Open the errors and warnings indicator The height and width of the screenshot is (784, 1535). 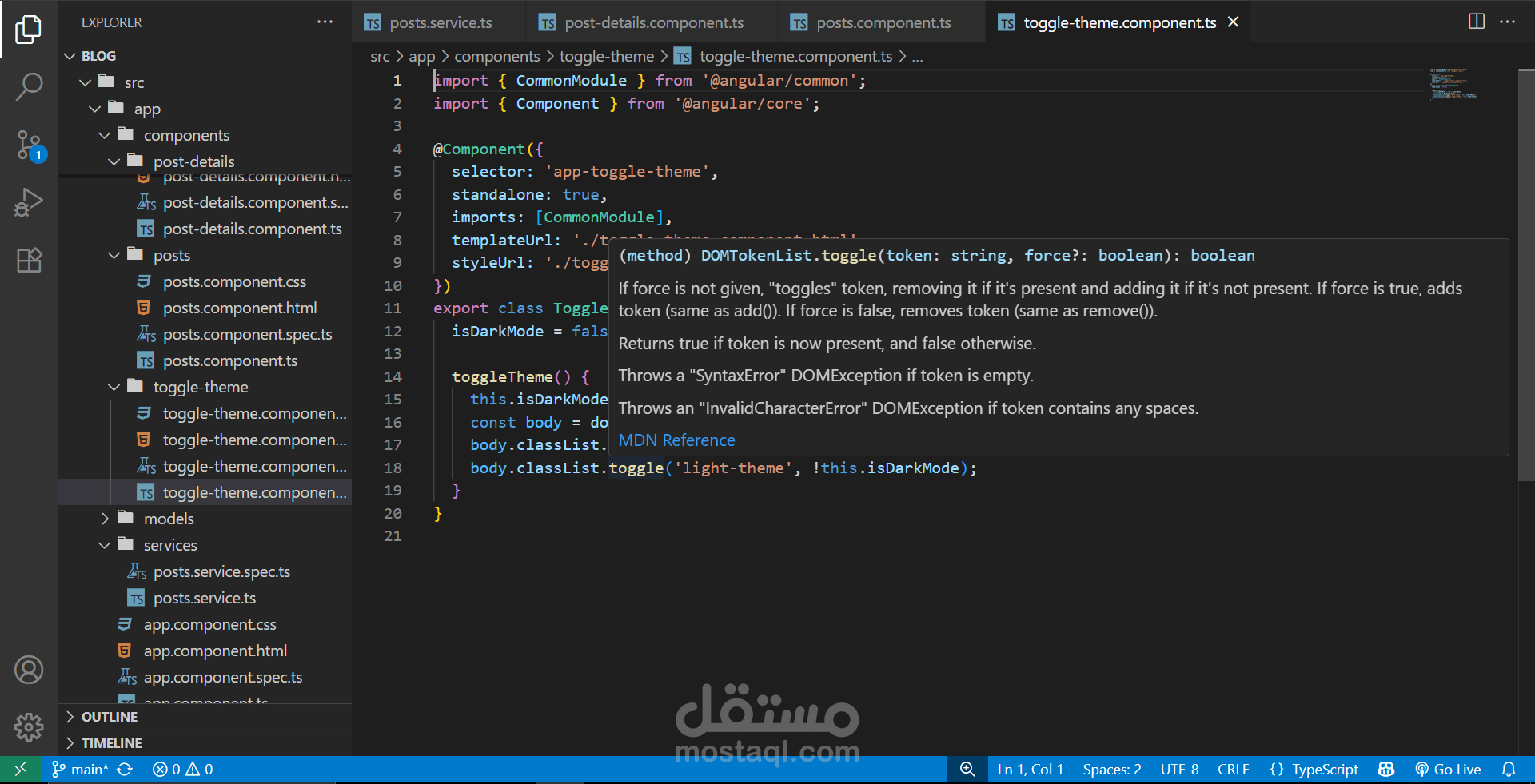pos(183,770)
